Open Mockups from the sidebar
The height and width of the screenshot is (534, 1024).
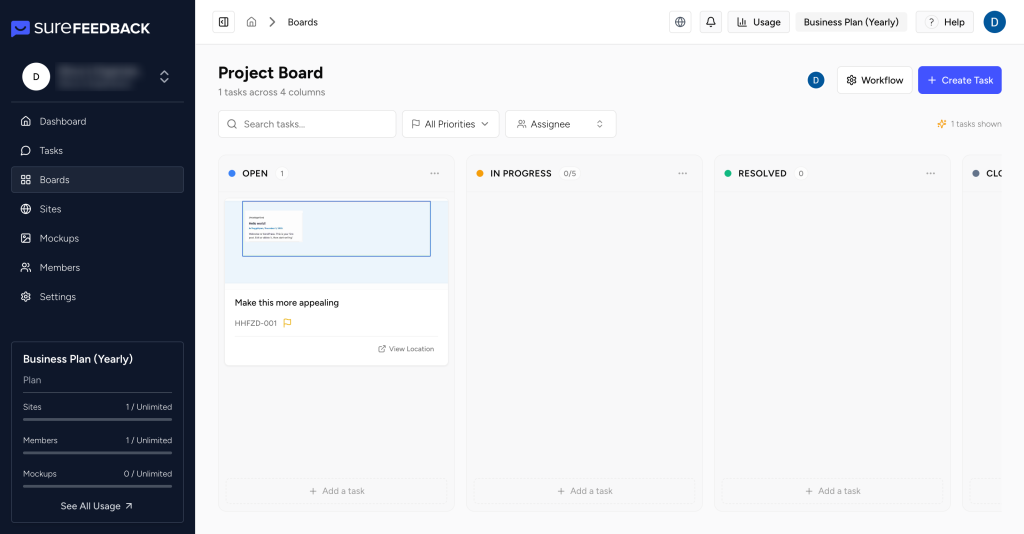click(x=59, y=238)
